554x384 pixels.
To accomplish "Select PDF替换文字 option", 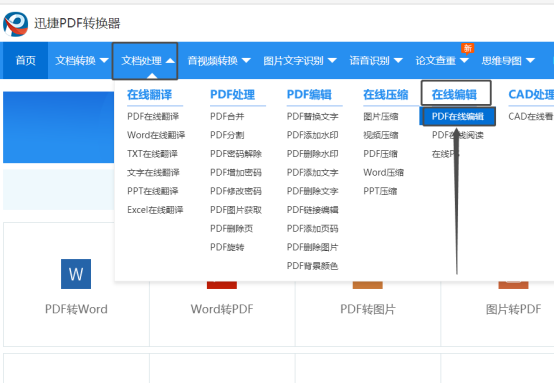I will pos(312,116).
